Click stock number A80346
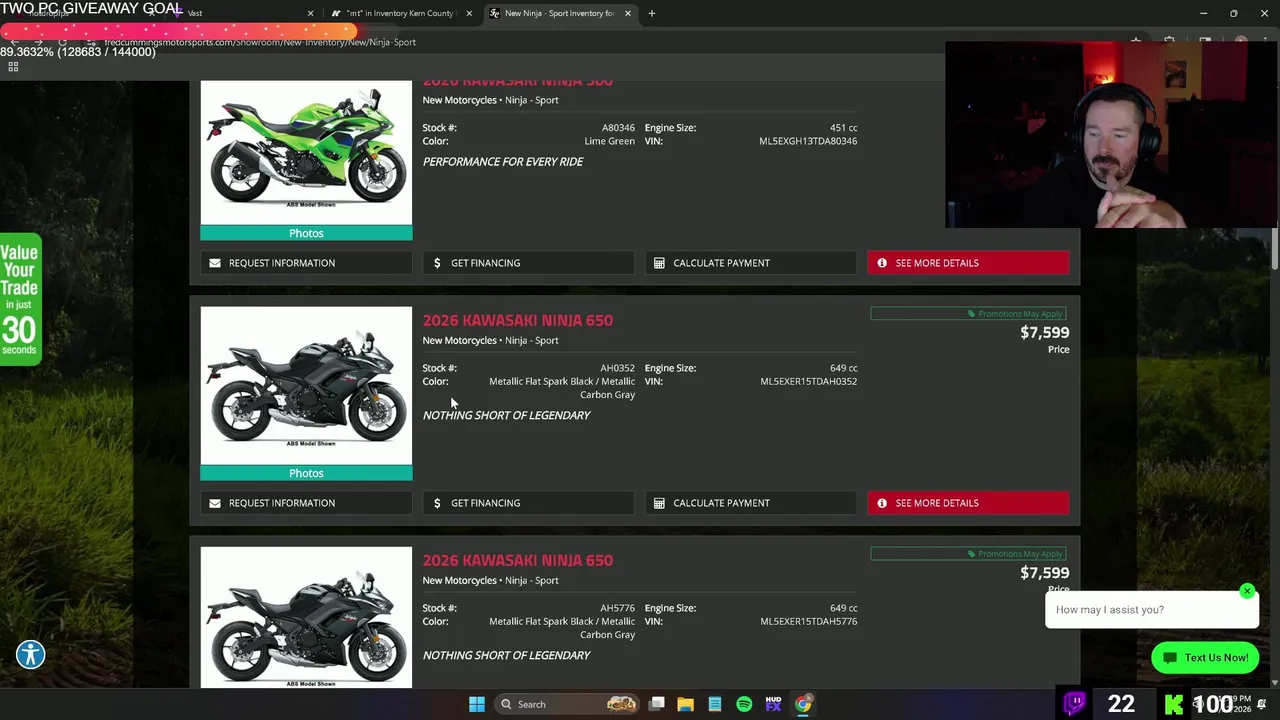 (x=618, y=128)
